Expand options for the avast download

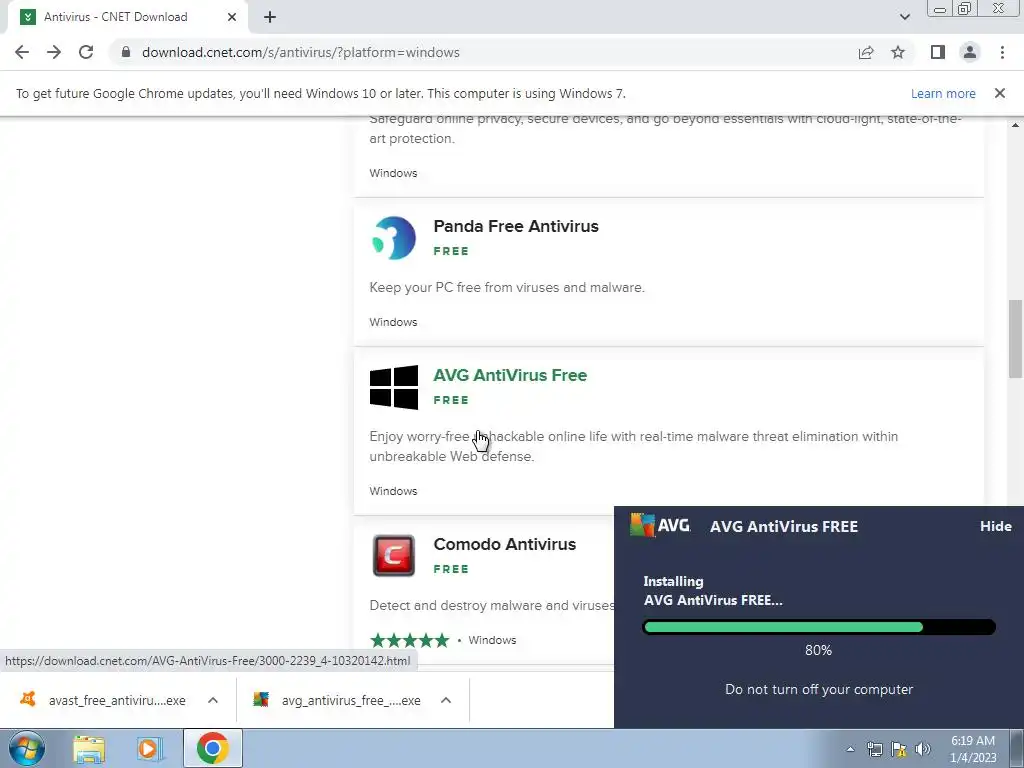[213, 700]
